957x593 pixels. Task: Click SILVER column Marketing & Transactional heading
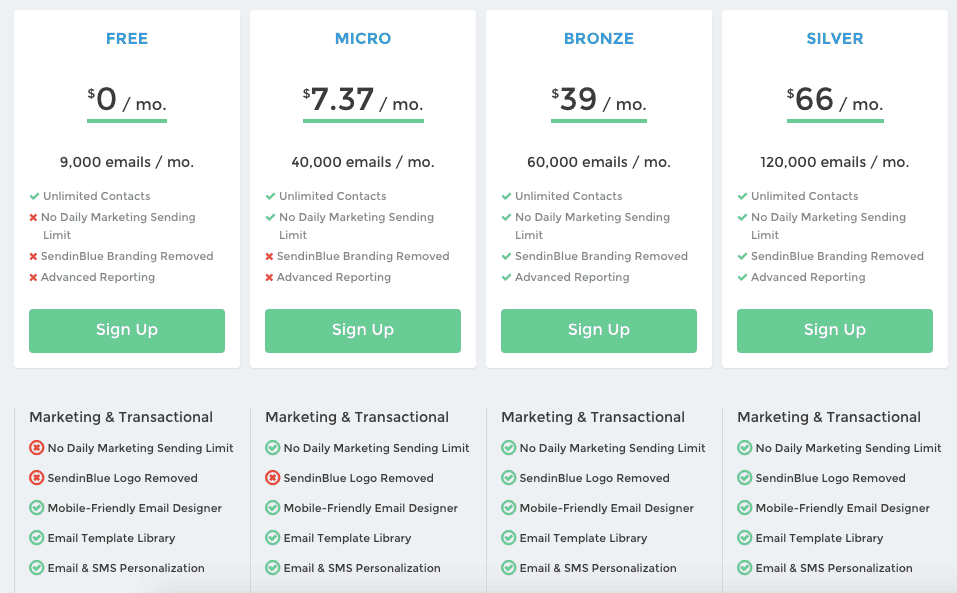click(x=829, y=417)
